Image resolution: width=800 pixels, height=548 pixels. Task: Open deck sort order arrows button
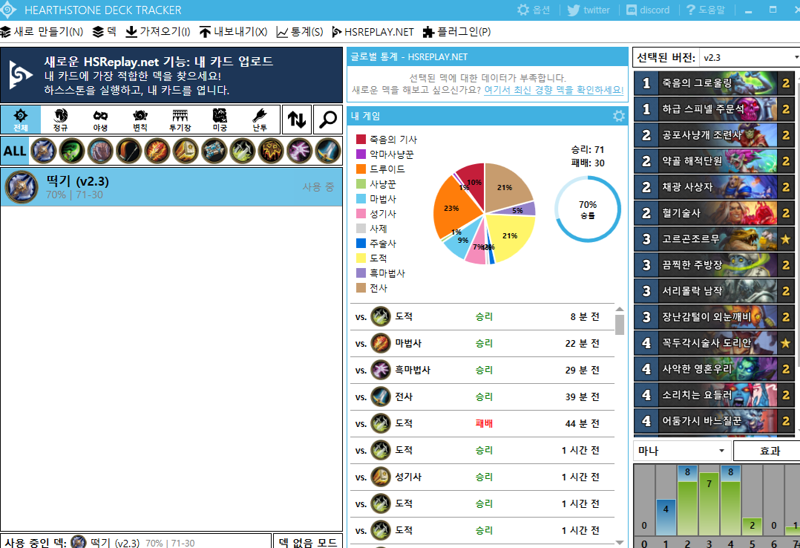[296, 120]
